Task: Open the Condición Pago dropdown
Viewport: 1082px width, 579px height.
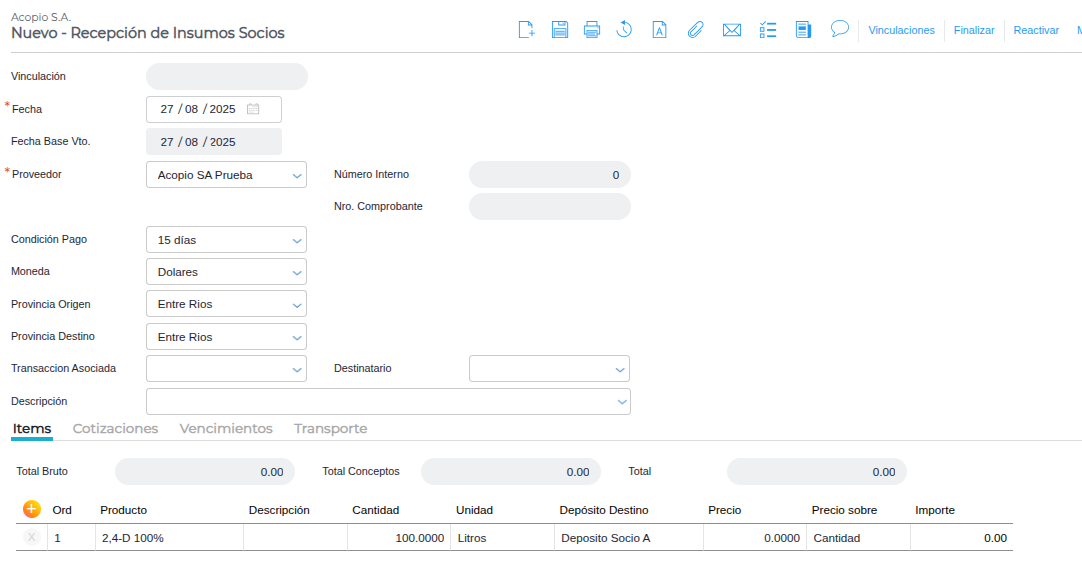Action: click(297, 240)
